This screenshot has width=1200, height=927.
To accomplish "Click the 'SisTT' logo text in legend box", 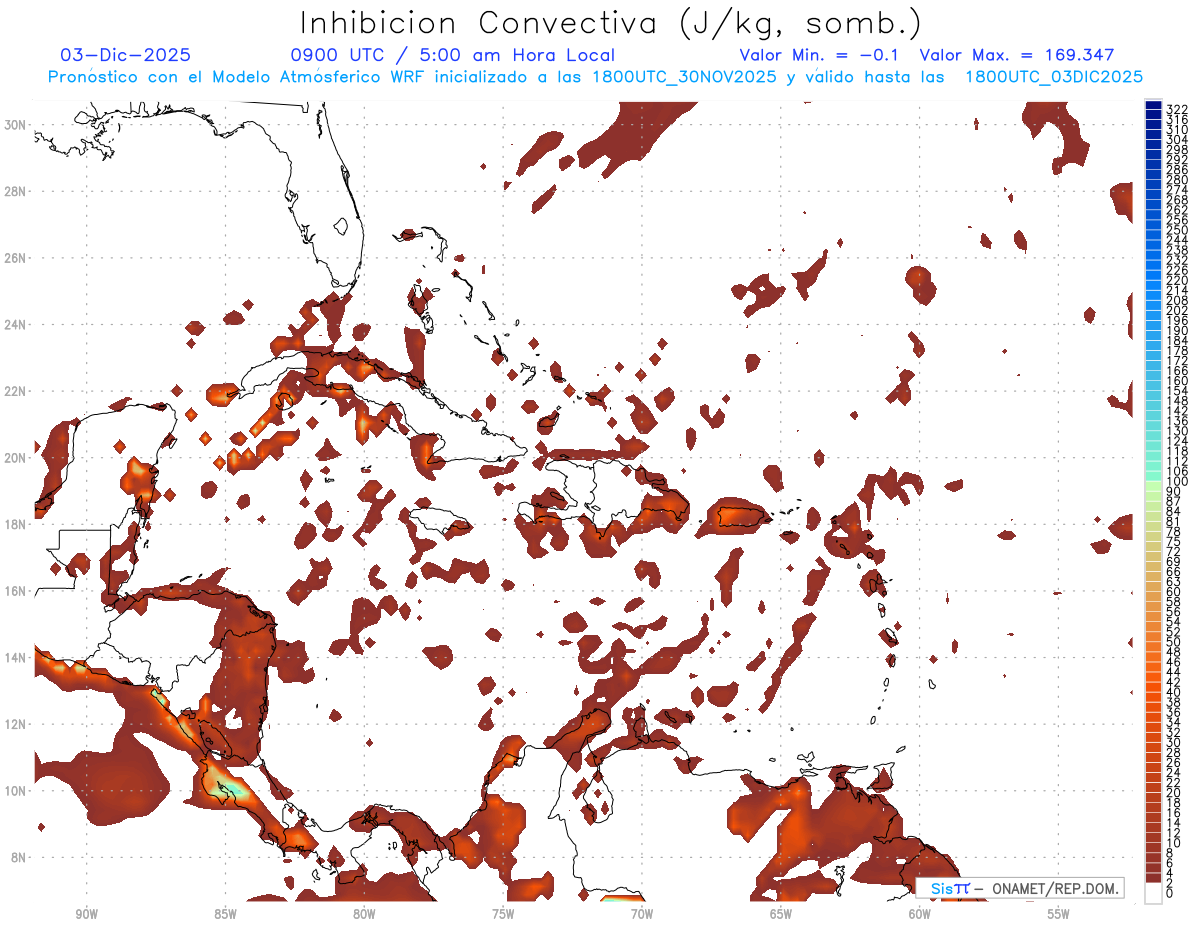I will [x=950, y=889].
